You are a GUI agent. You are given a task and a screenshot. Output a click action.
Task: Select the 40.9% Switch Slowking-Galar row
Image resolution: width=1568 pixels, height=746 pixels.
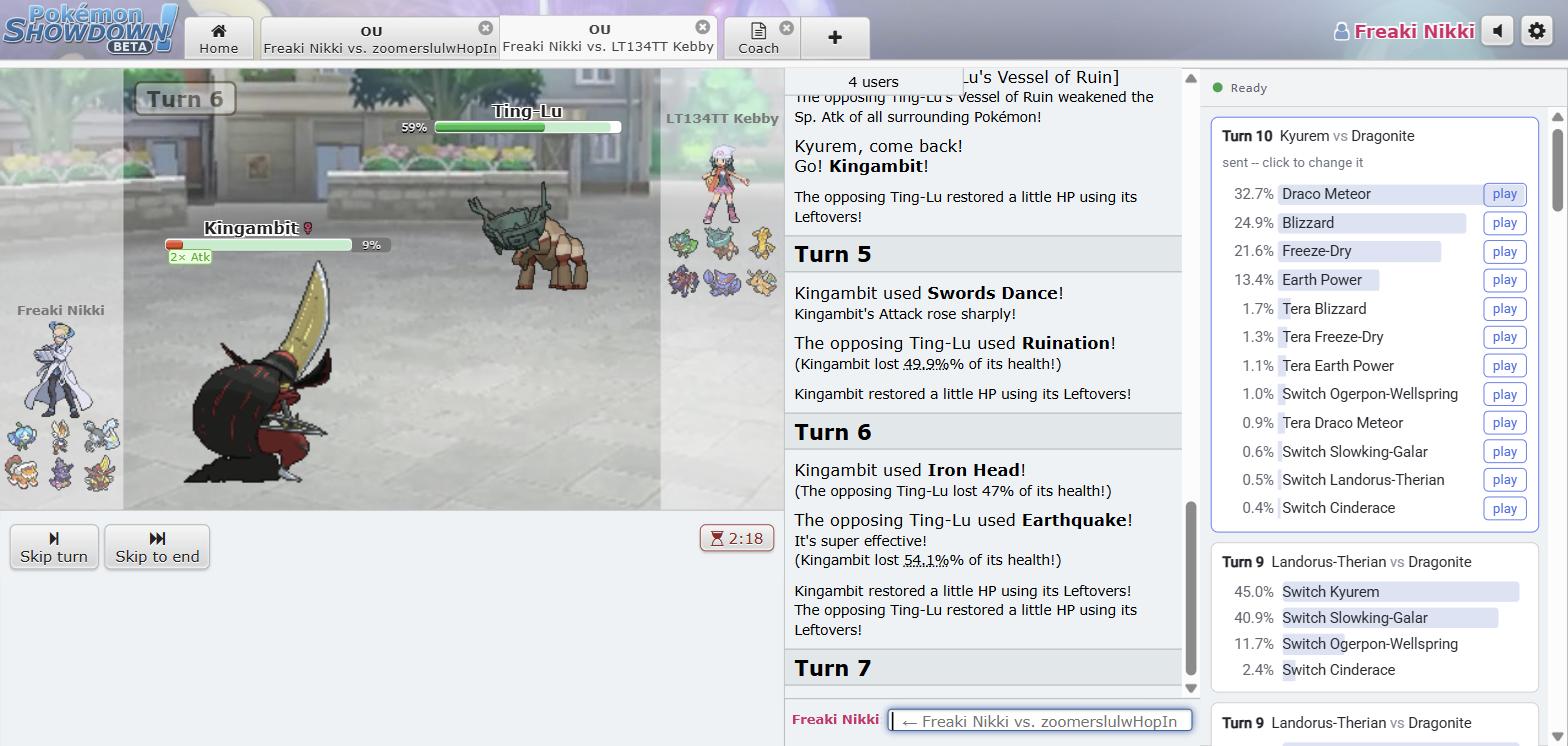(x=1375, y=618)
